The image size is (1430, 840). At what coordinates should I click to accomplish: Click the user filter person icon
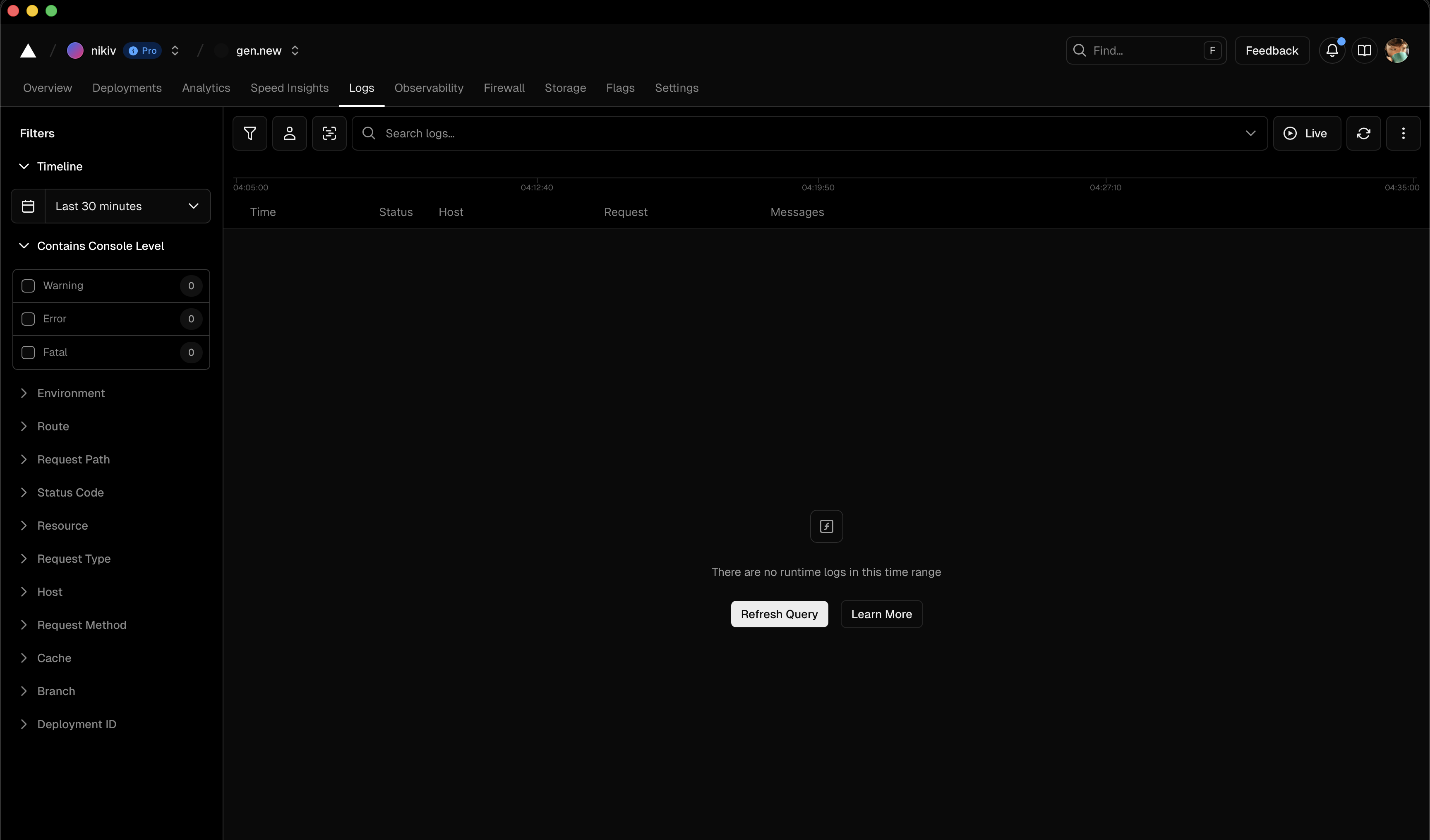click(x=289, y=133)
